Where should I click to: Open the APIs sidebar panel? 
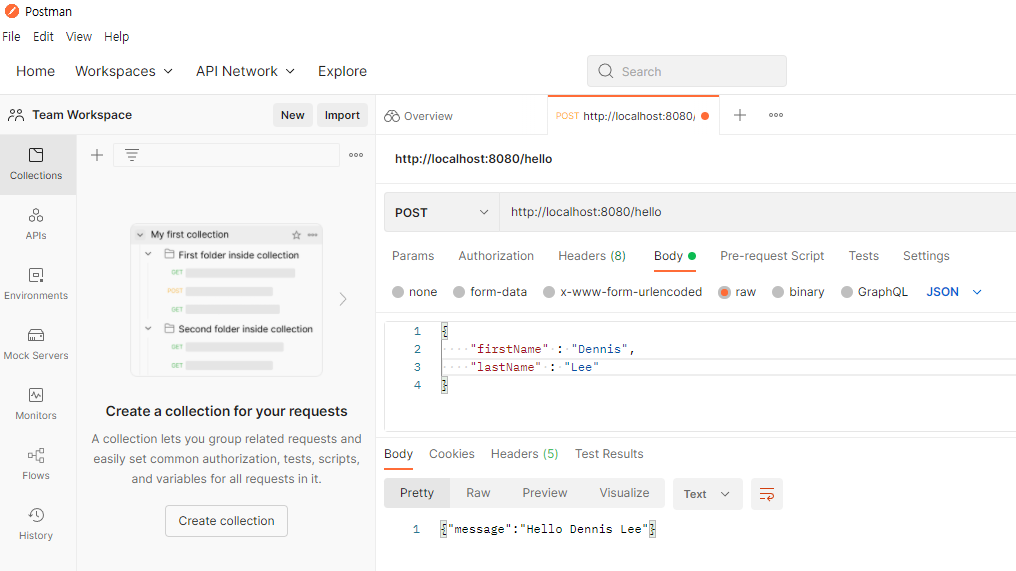[x=36, y=224]
